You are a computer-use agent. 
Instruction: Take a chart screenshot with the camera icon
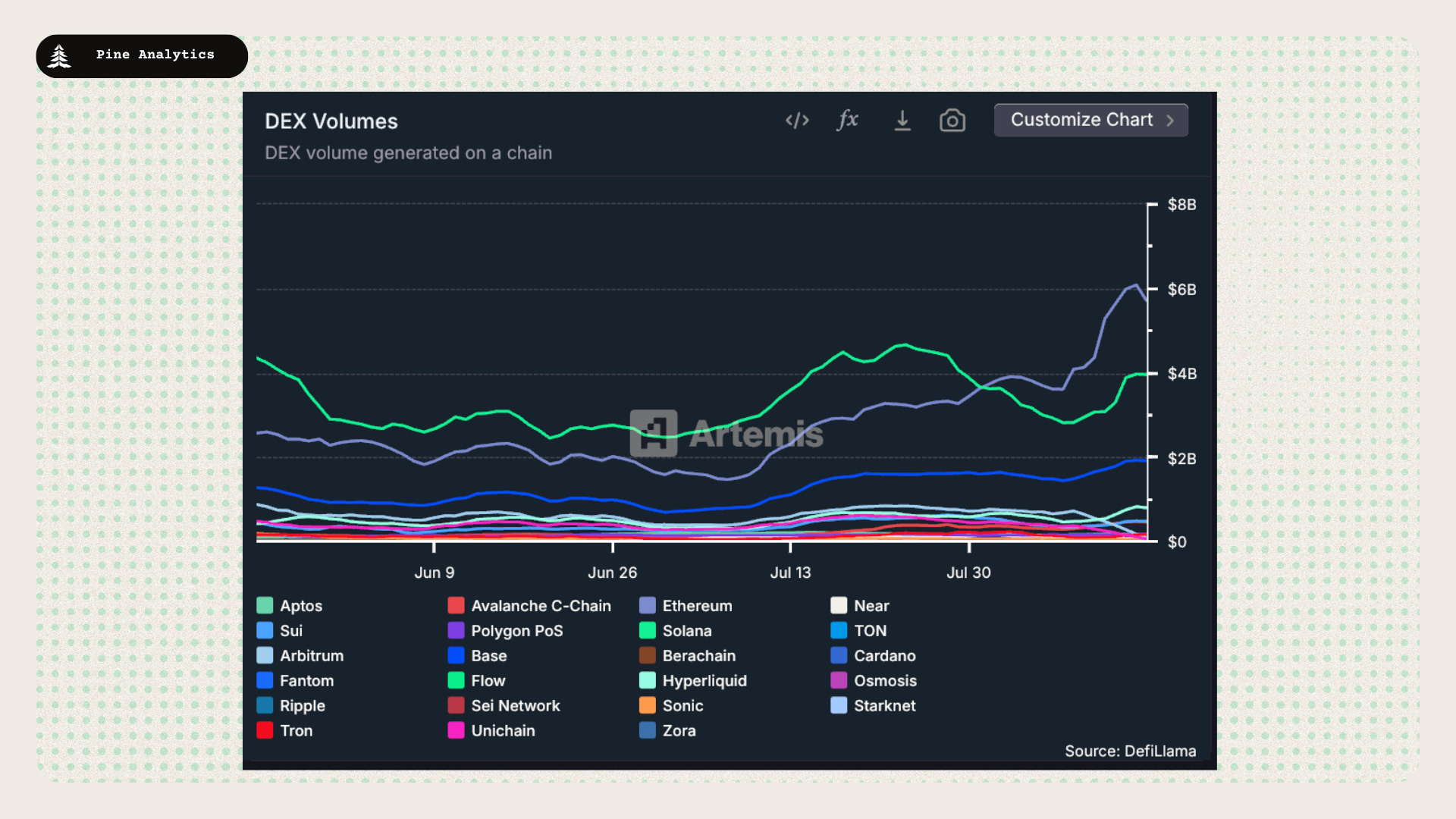pyautogui.click(x=952, y=121)
